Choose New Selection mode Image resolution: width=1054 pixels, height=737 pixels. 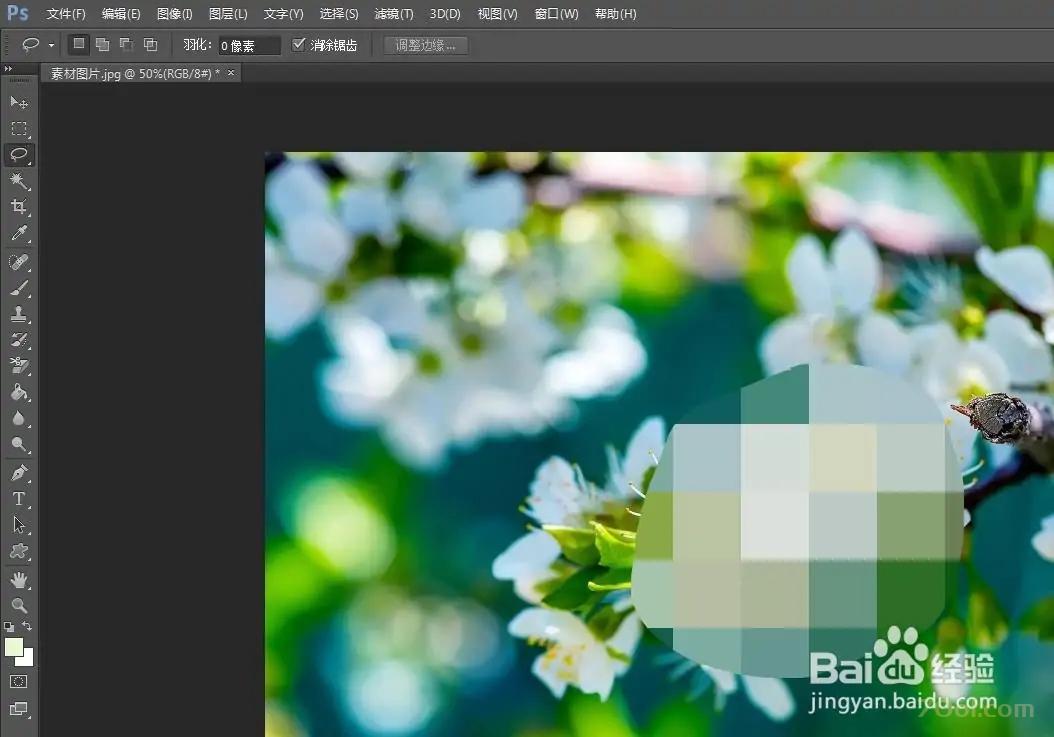(79, 44)
